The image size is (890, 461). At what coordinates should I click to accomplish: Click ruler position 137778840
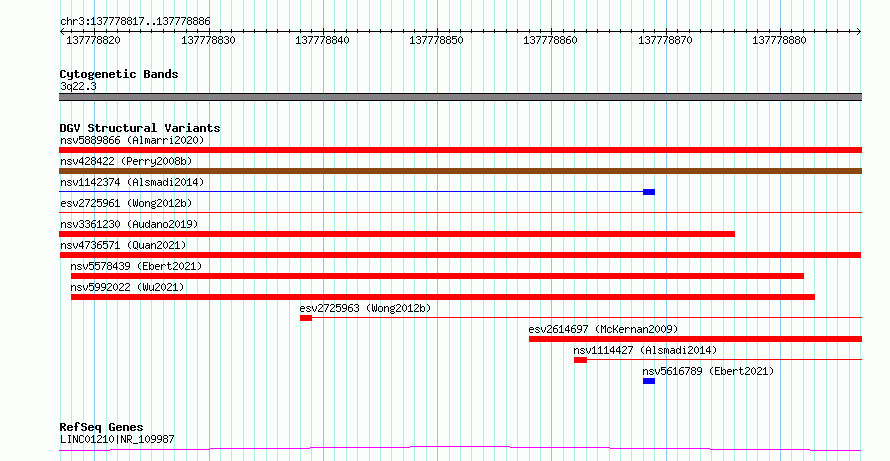click(322, 40)
